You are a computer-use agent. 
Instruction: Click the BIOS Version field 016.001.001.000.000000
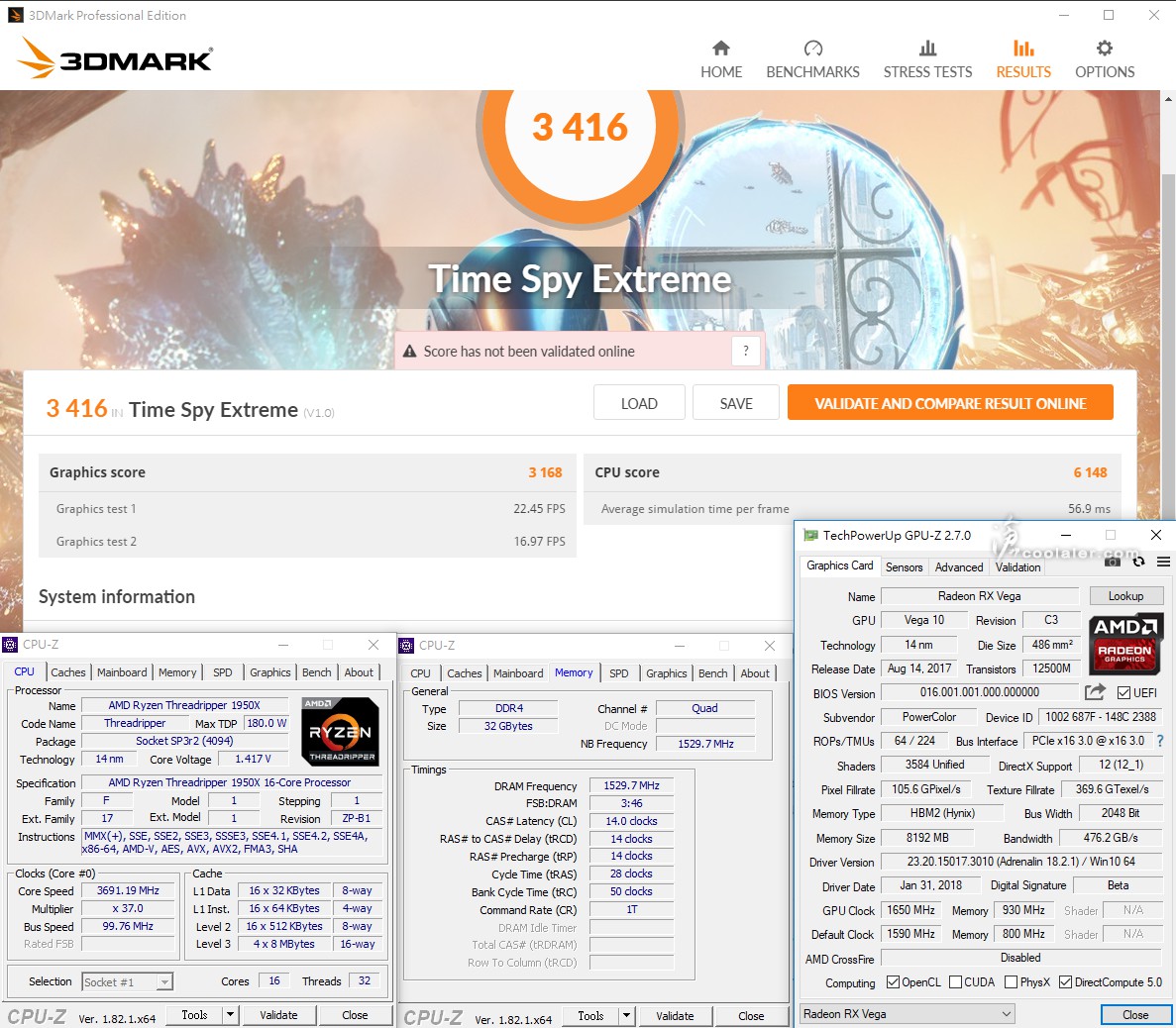pos(980,692)
